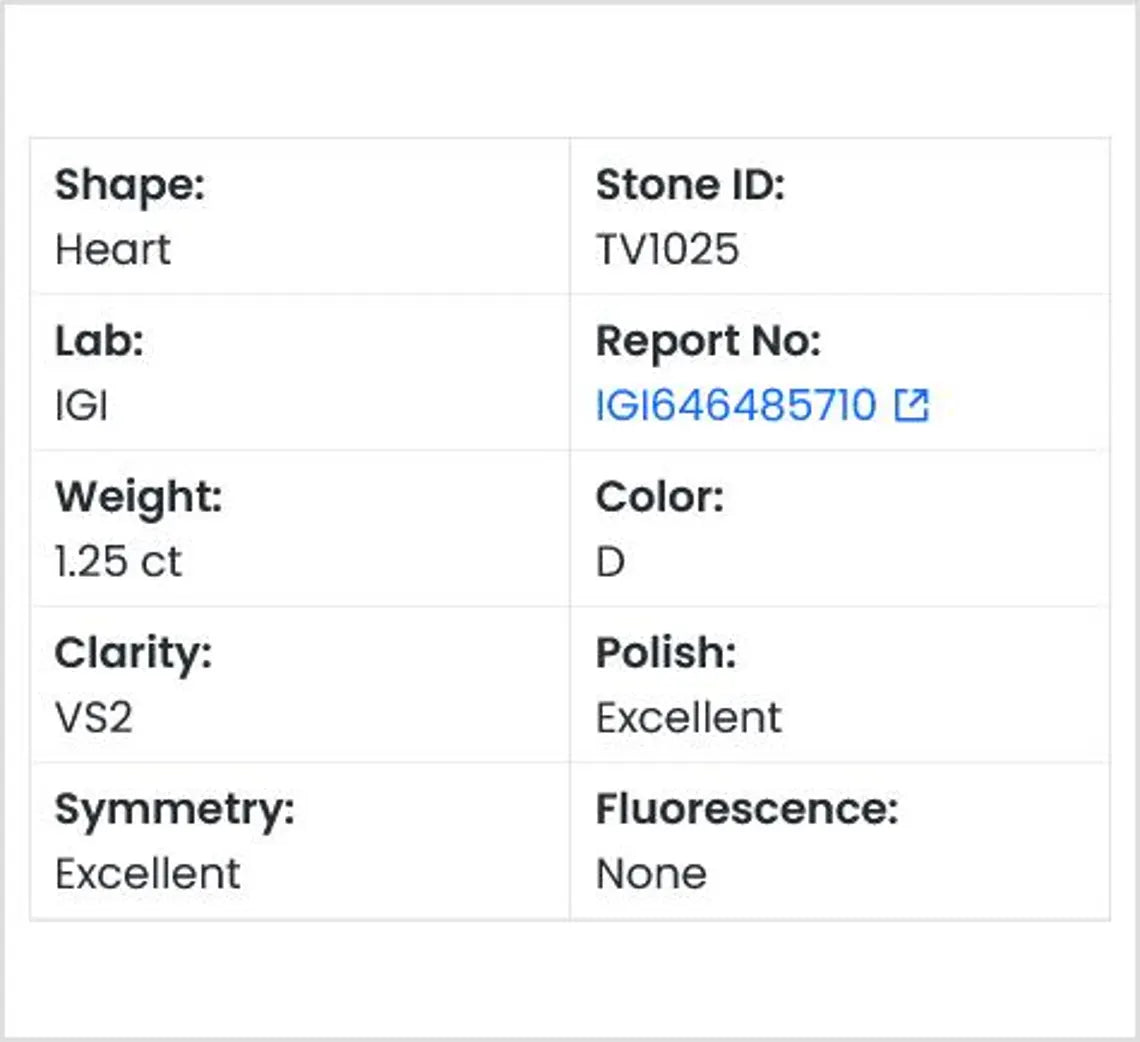This screenshot has height=1042, width=1140.
Task: Click the Stone ID label
Action: pyautogui.click(x=690, y=186)
